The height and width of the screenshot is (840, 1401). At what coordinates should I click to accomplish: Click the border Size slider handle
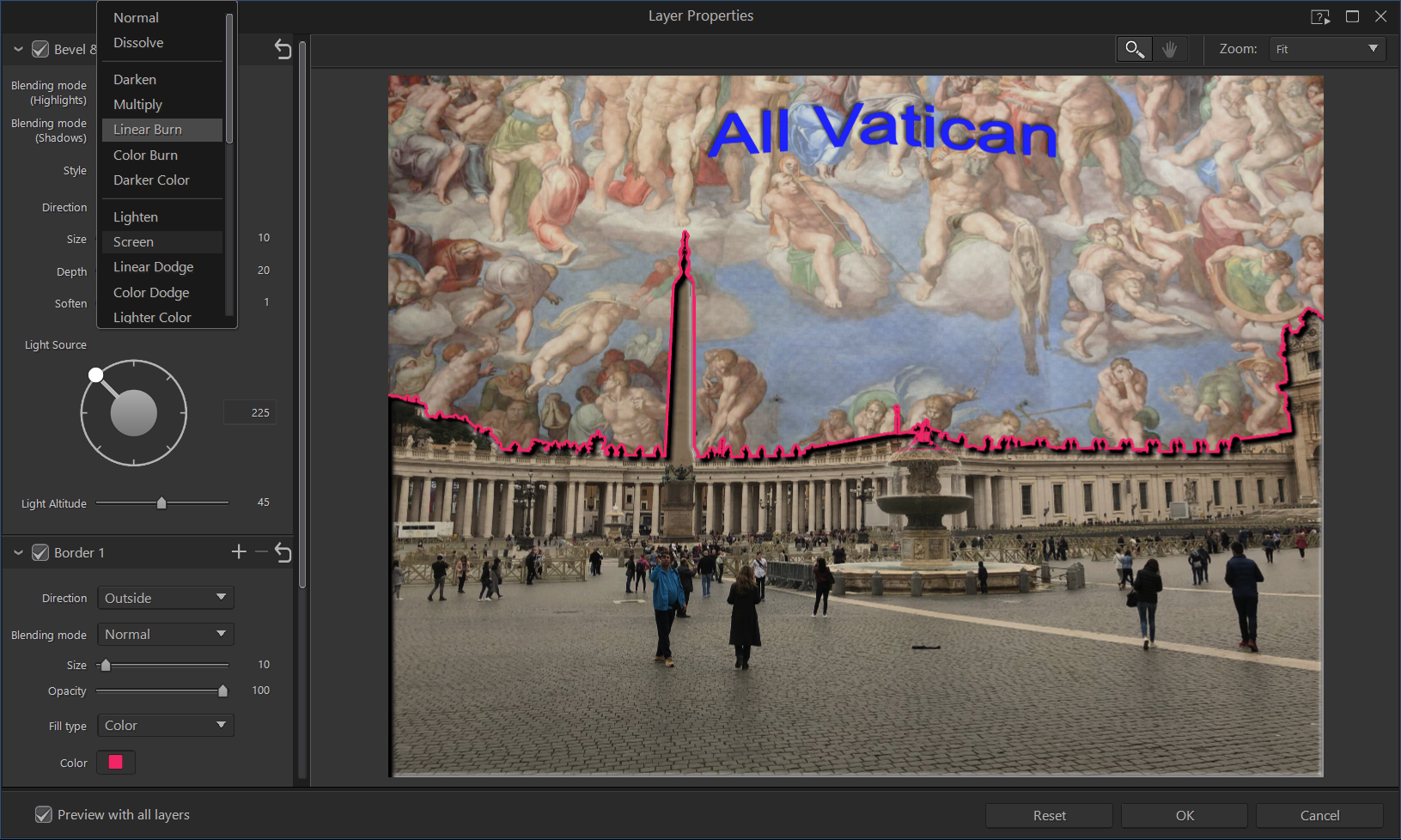(x=106, y=665)
